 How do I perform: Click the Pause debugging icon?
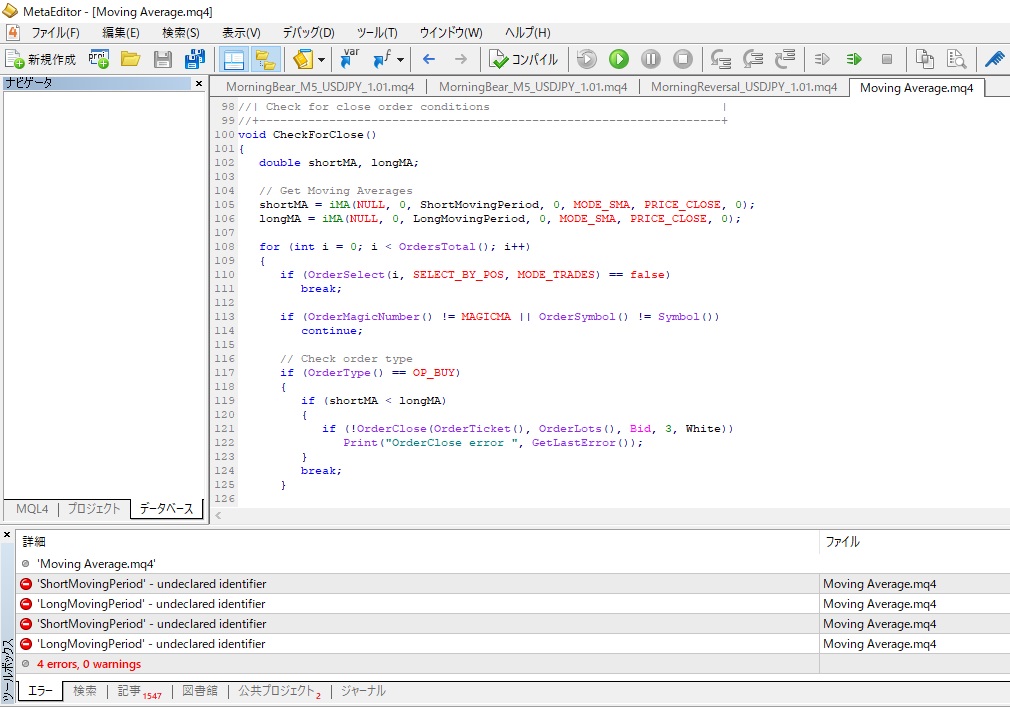[651, 59]
